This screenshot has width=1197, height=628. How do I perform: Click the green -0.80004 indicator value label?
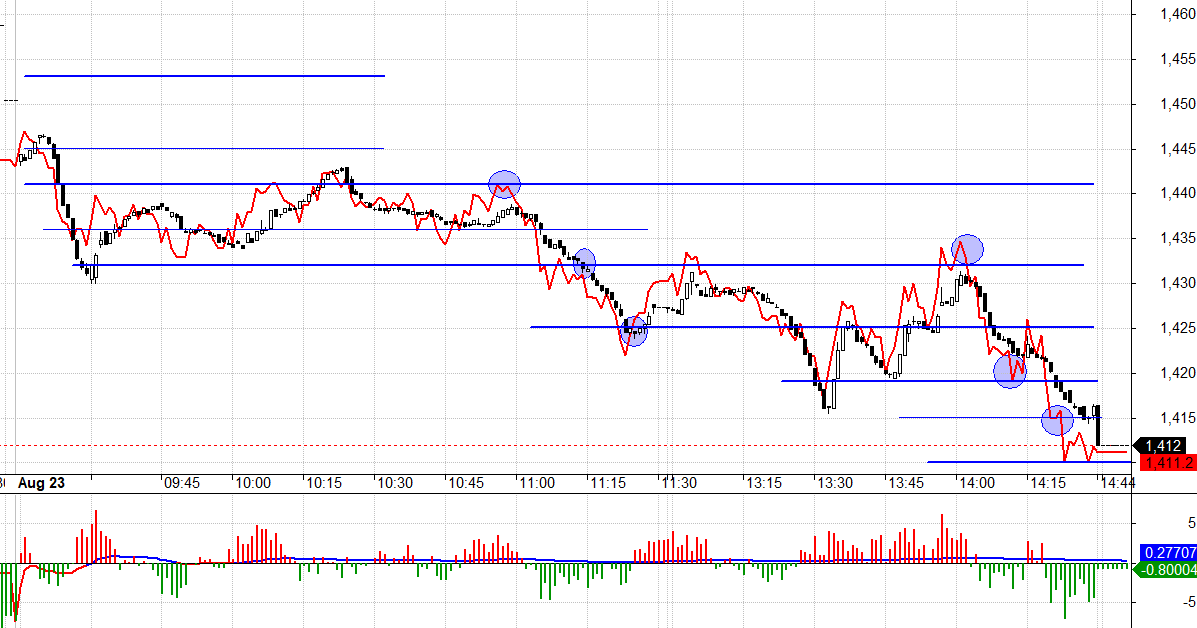(x=1167, y=569)
